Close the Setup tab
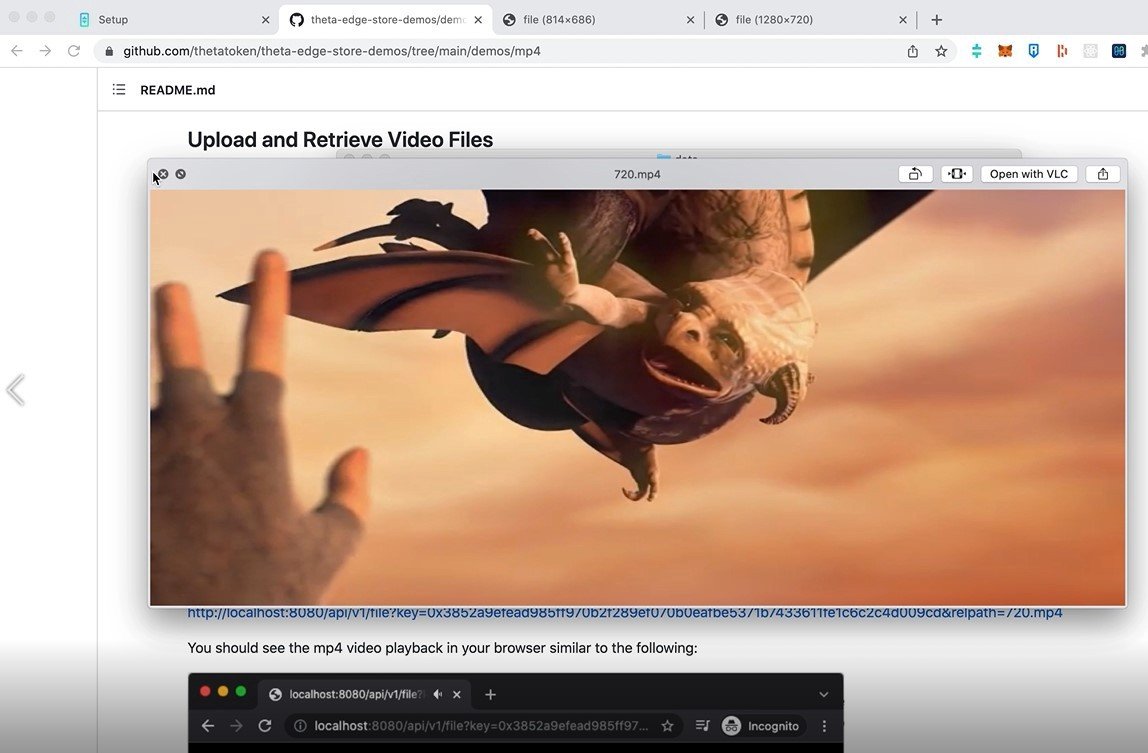 [x=266, y=20]
